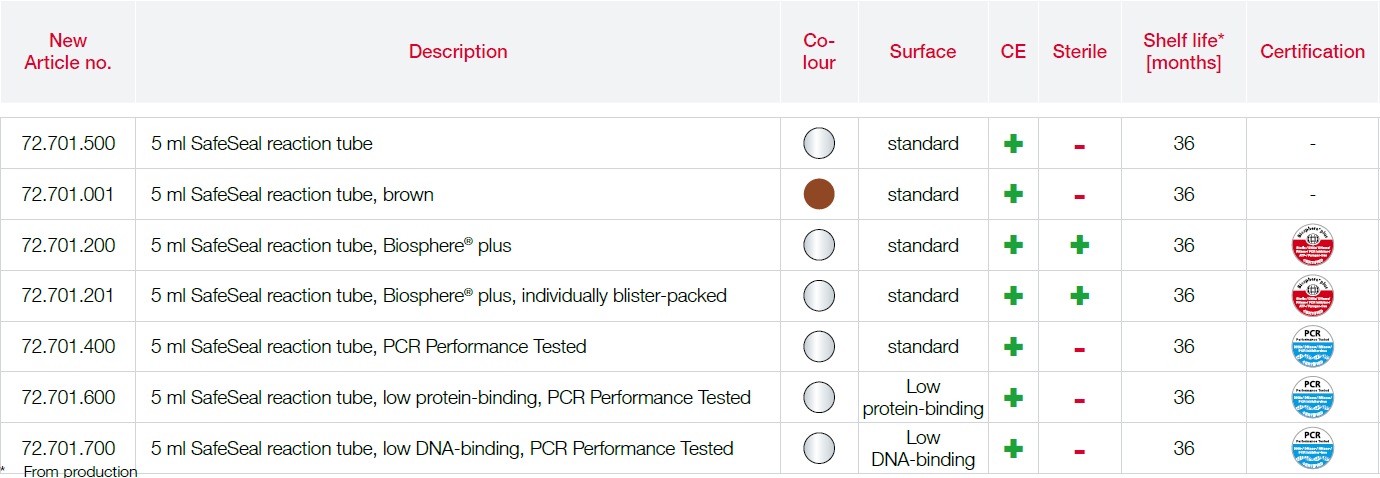The width and height of the screenshot is (1380, 478).
Task: Click green Sterile plus in 72.701.200 row
Action: (1079, 245)
